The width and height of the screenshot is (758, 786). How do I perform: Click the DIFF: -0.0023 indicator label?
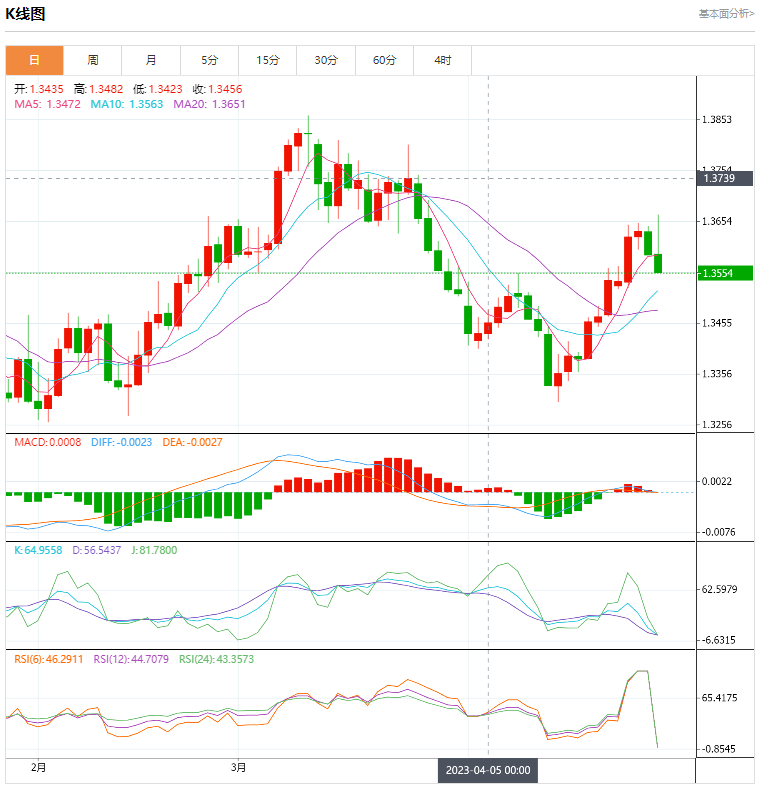click(121, 442)
